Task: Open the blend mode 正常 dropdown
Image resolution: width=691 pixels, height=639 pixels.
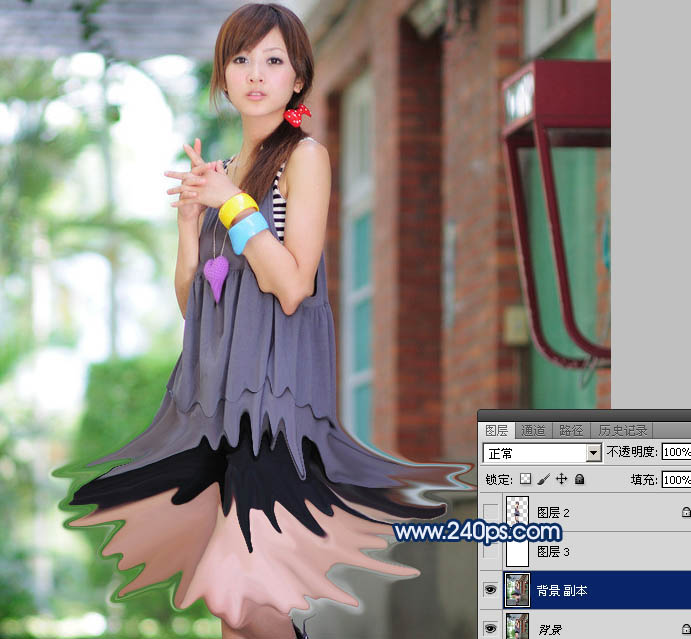Action: coord(542,453)
